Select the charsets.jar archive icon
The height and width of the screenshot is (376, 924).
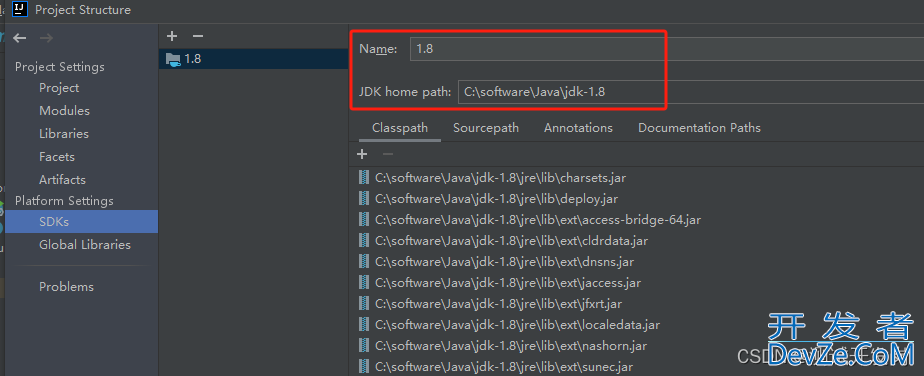coord(364,177)
